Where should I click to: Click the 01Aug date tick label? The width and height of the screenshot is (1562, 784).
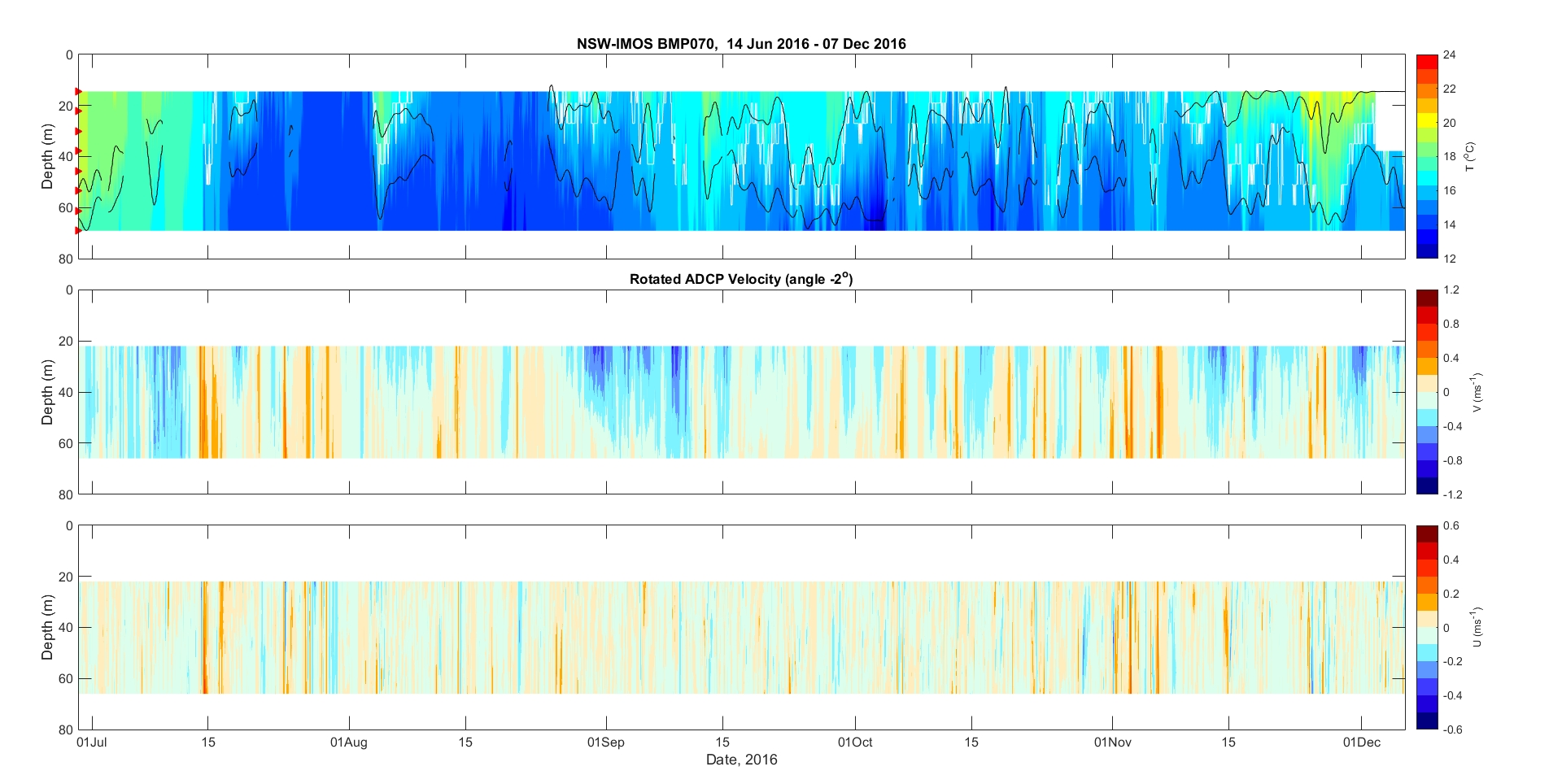pos(349,742)
